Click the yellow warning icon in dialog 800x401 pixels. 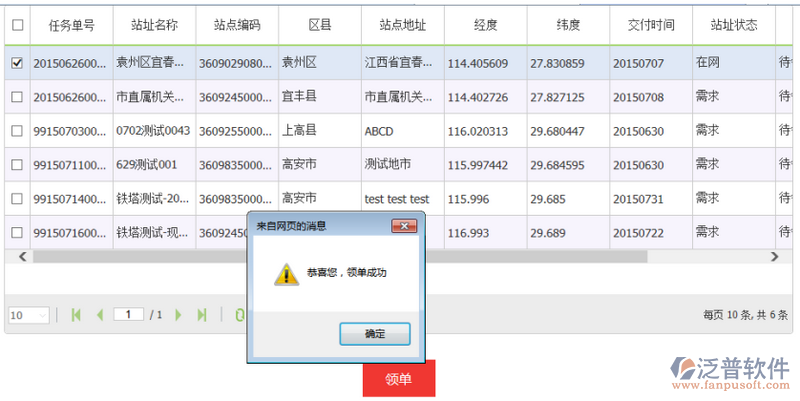point(286,273)
